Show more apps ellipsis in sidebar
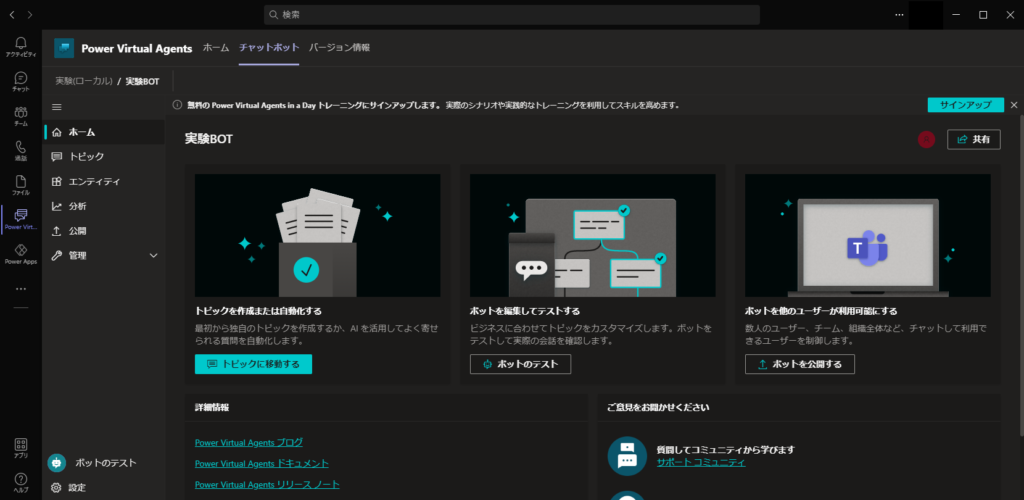This screenshot has height=500, width=1024. (21, 289)
